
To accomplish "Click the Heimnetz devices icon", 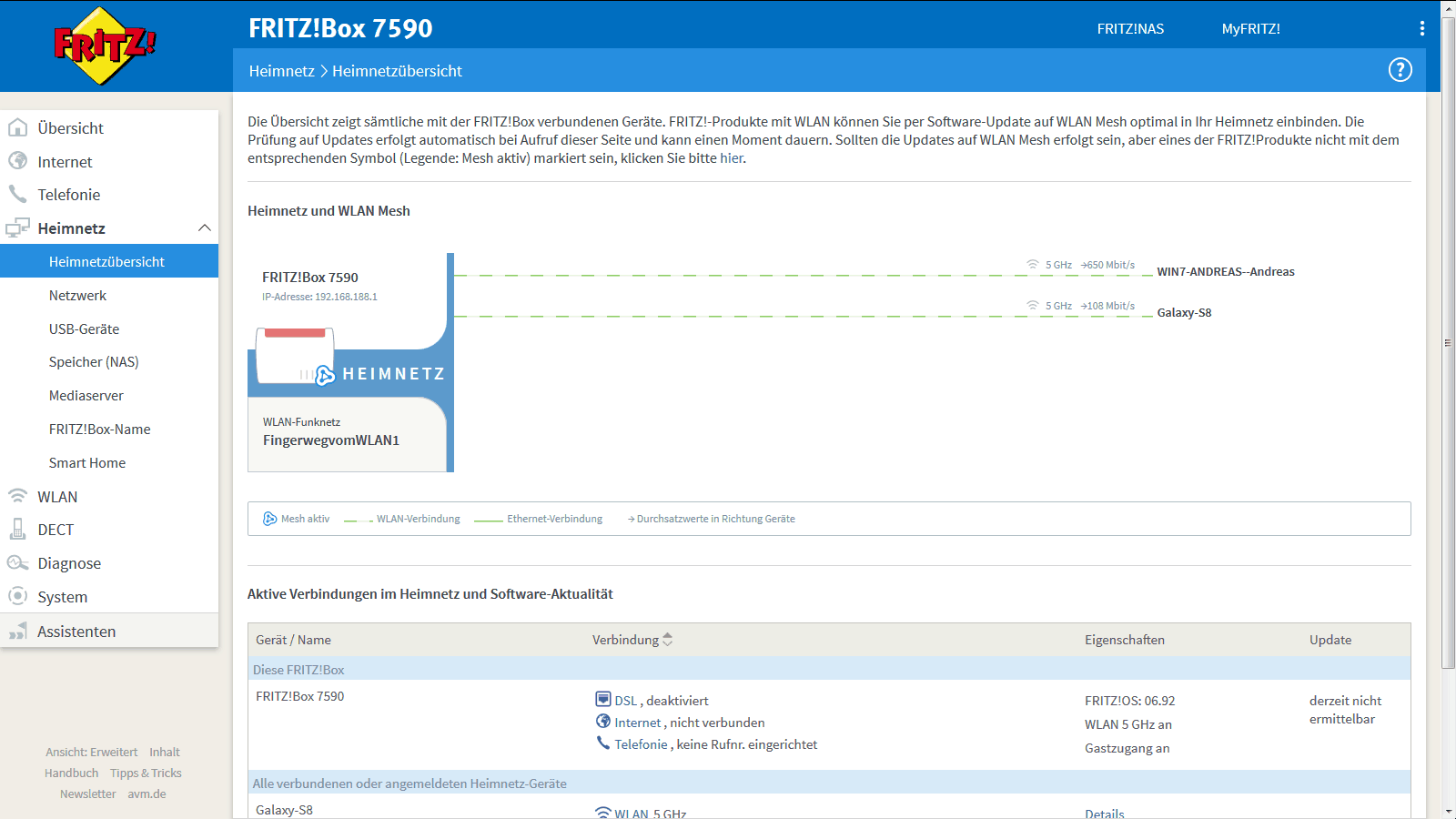I will click(17, 227).
